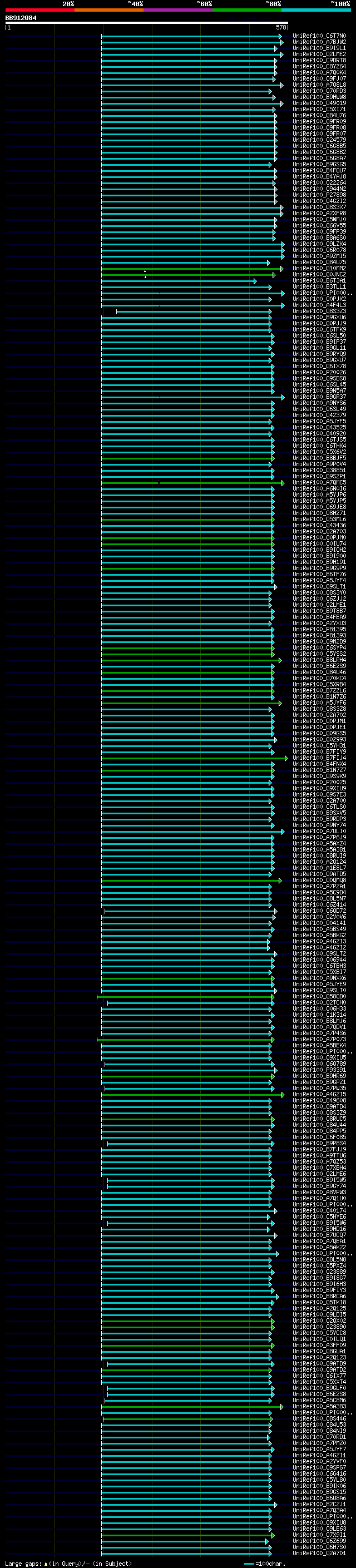The width and height of the screenshot is (356, 1568).
Task: Select the UniRef100_C6TFK9 label
Action: click(319, 329)
